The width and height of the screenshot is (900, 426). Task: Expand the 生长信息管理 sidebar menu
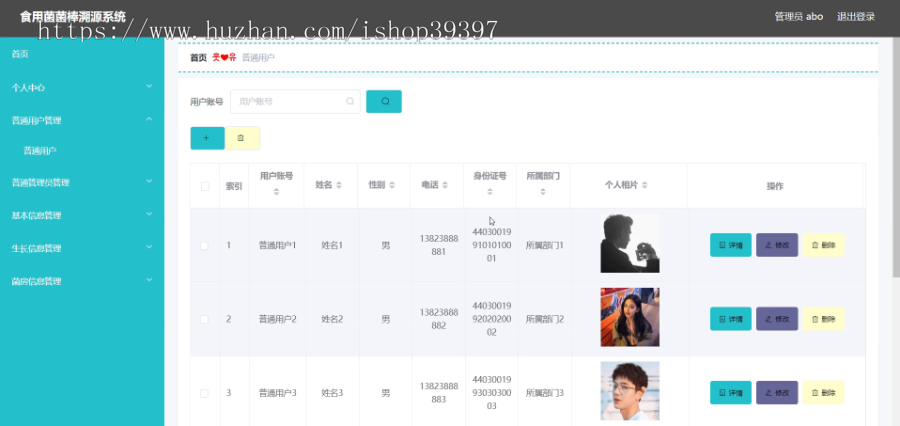coord(82,248)
